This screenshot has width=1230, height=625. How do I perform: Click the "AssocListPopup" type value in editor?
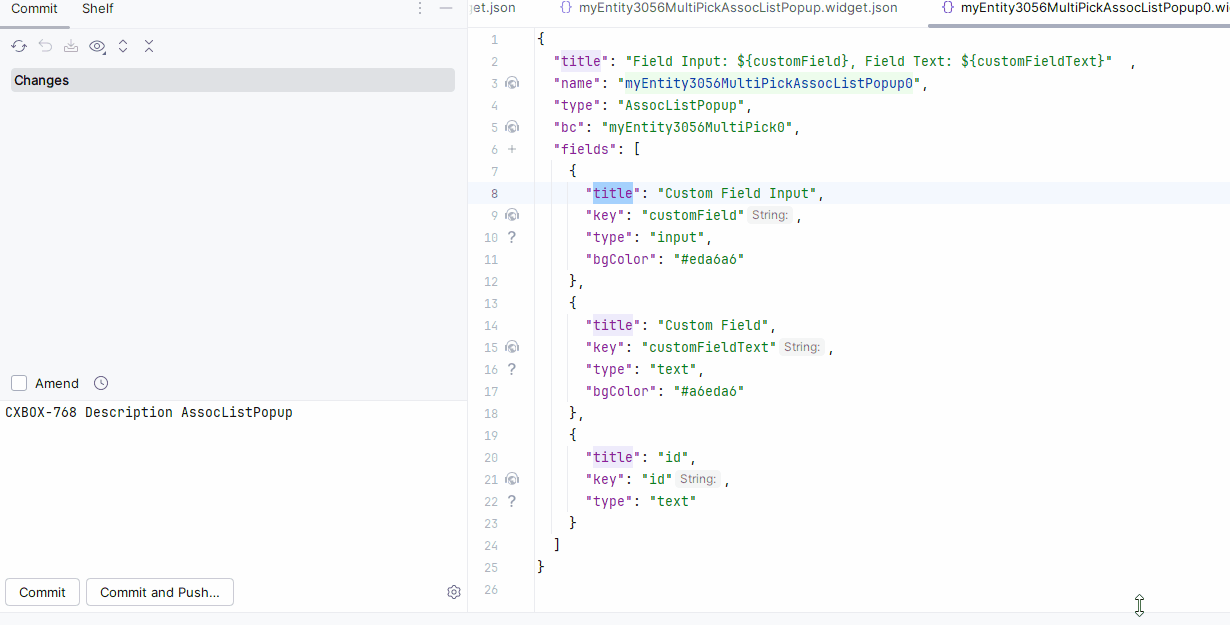[682, 105]
